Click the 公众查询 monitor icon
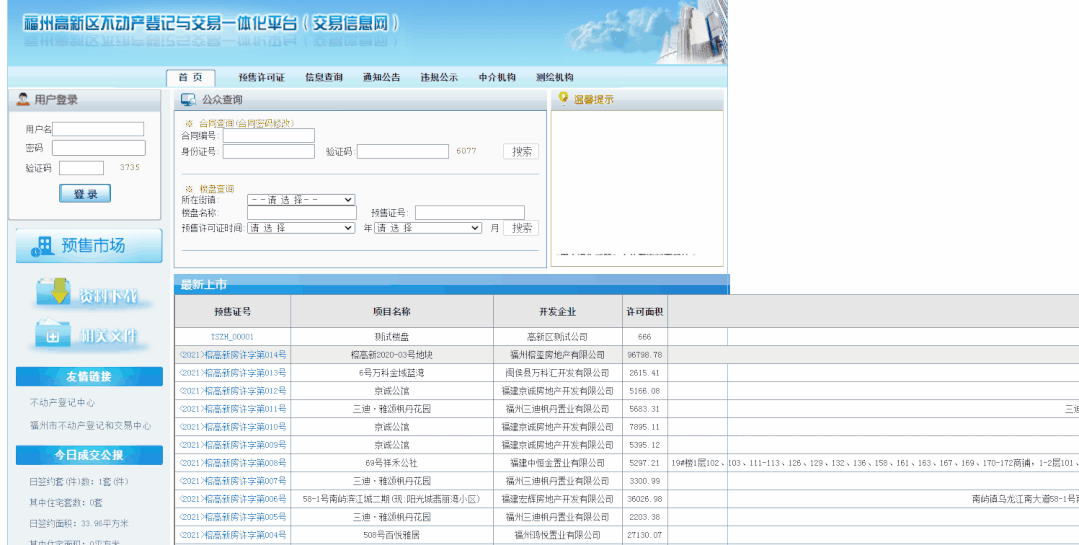The image size is (1079, 545). click(189, 100)
